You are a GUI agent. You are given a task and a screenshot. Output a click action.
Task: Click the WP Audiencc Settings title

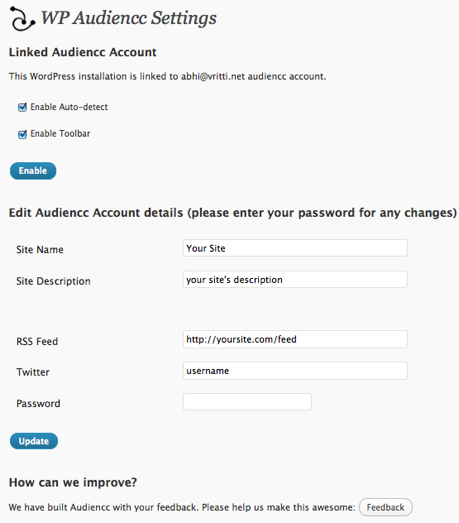pyautogui.click(x=128, y=18)
